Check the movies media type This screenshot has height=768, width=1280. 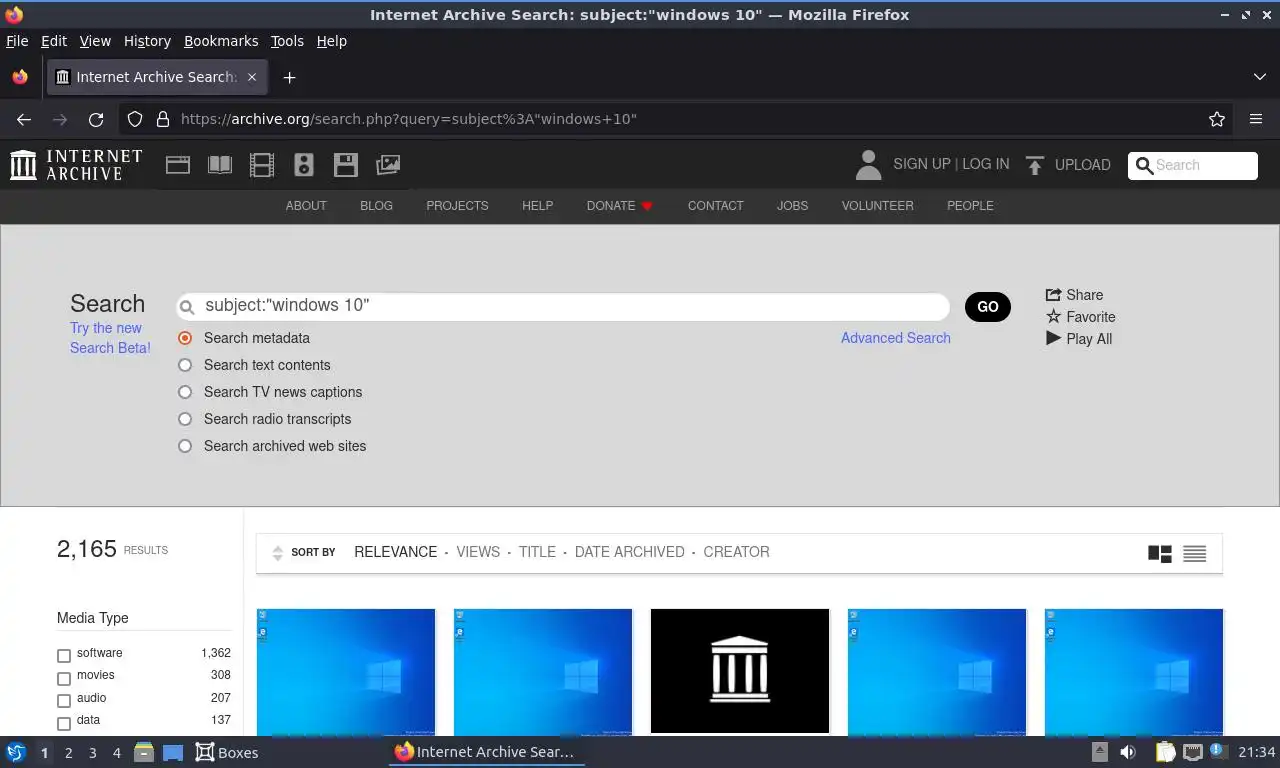[x=64, y=678]
